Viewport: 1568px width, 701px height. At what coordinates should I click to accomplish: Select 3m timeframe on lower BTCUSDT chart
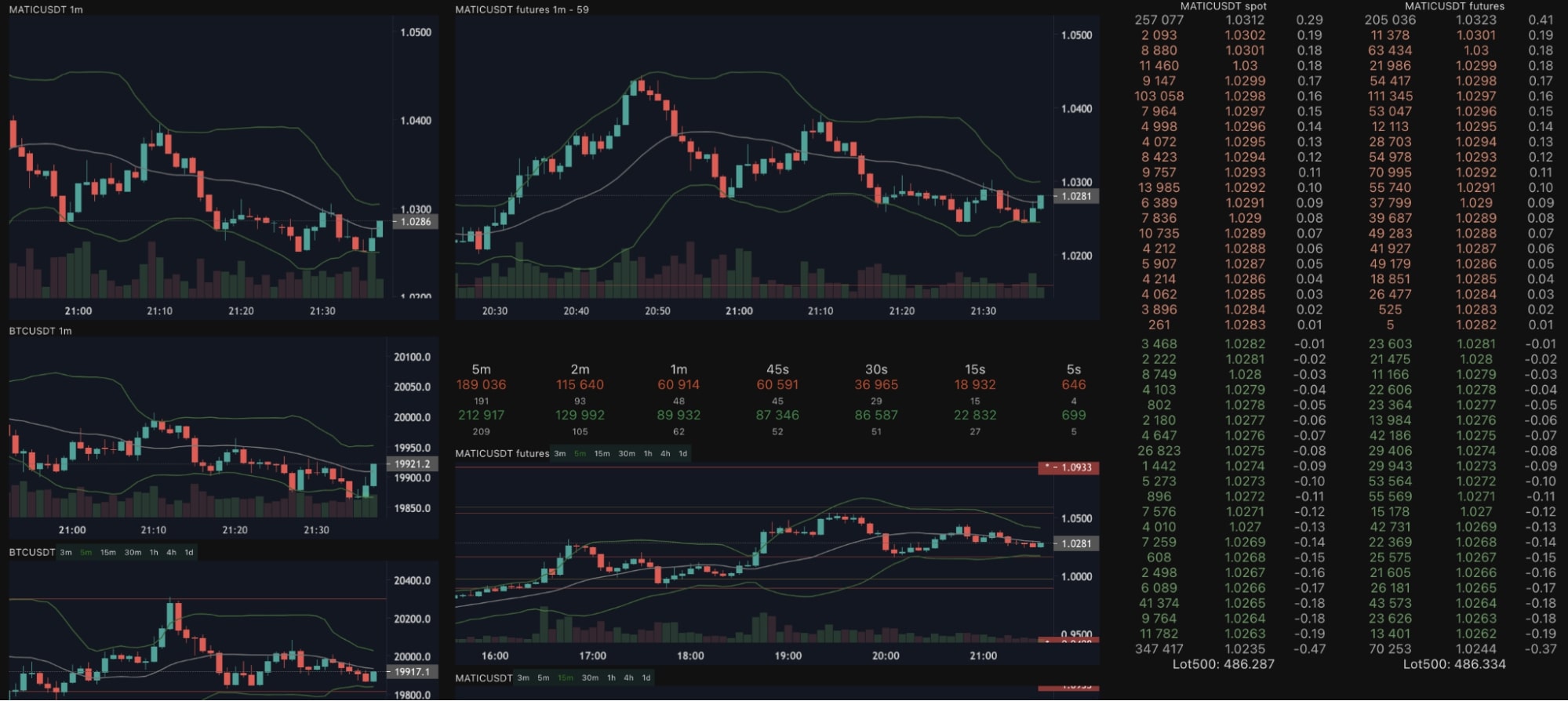(x=66, y=553)
